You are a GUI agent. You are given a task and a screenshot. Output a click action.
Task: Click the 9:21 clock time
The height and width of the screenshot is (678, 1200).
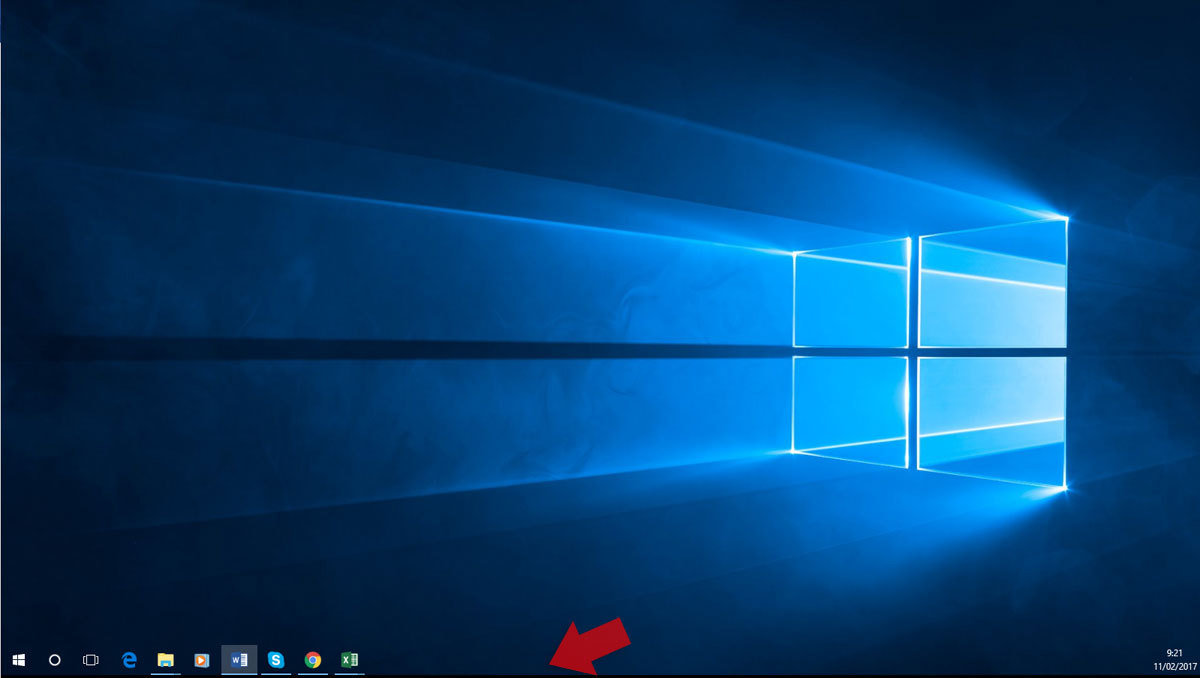1174,652
